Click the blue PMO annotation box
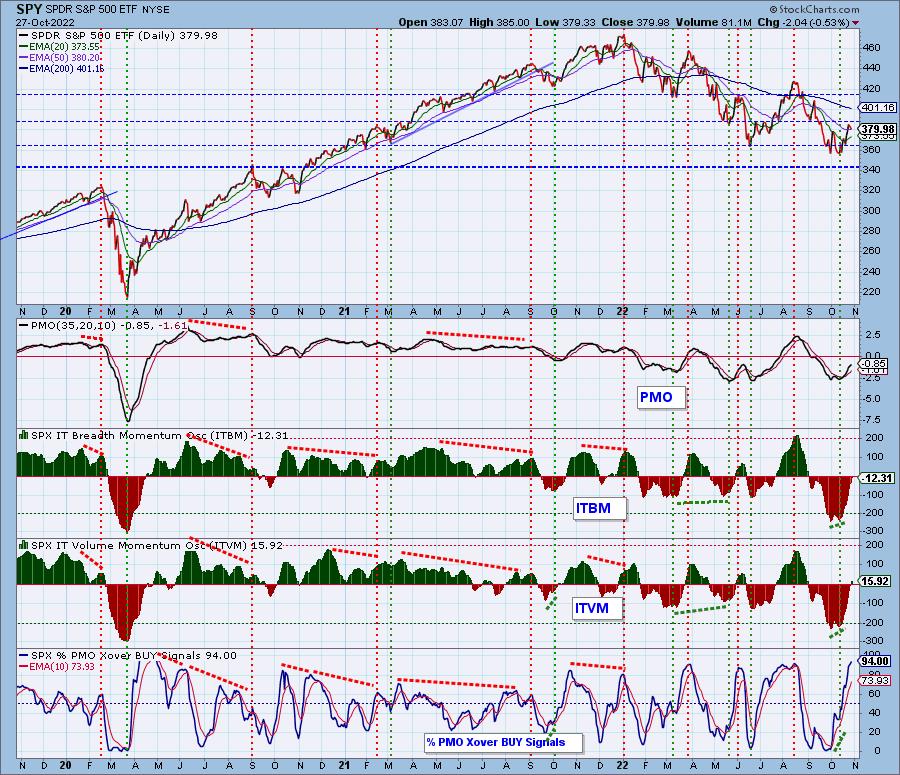The image size is (900, 775). [x=661, y=397]
